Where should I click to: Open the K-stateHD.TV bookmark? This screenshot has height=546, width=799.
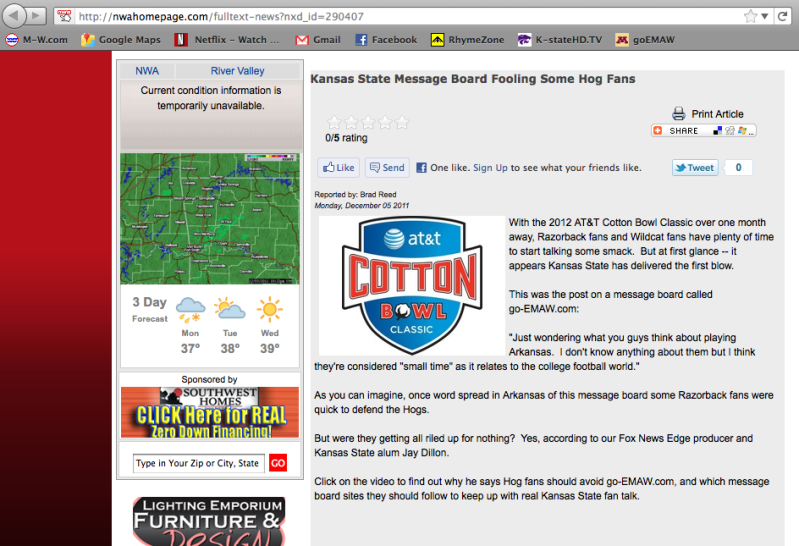(560, 40)
